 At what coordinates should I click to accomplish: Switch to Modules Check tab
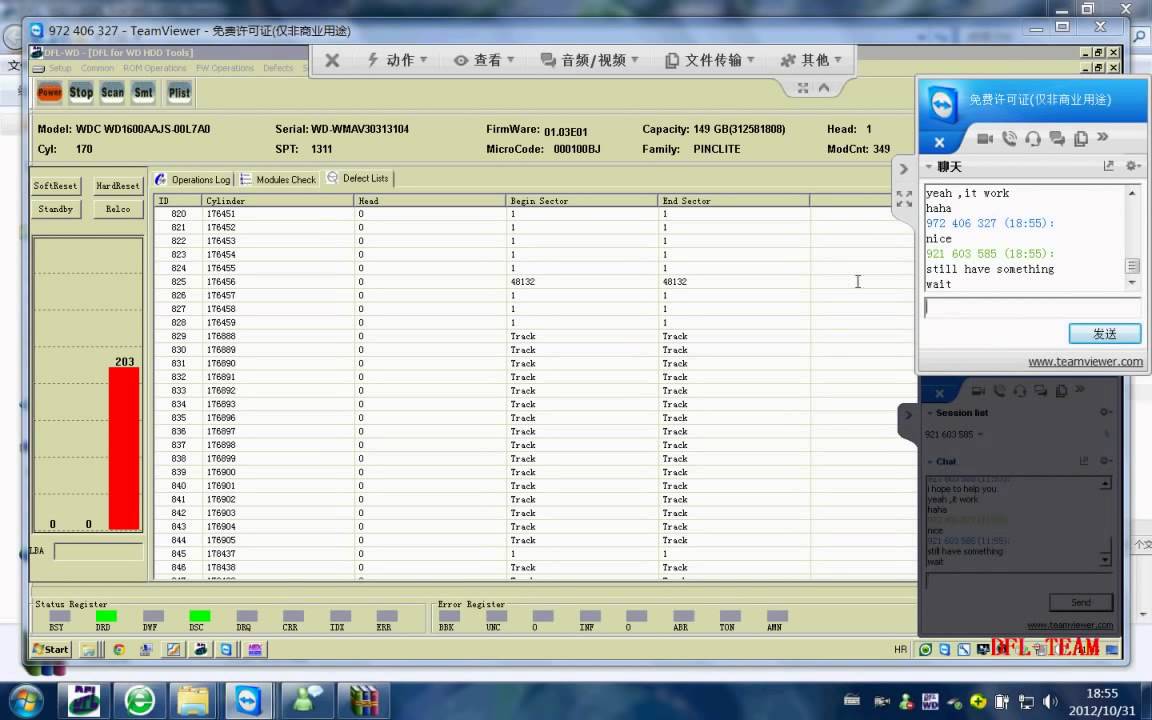[278, 179]
